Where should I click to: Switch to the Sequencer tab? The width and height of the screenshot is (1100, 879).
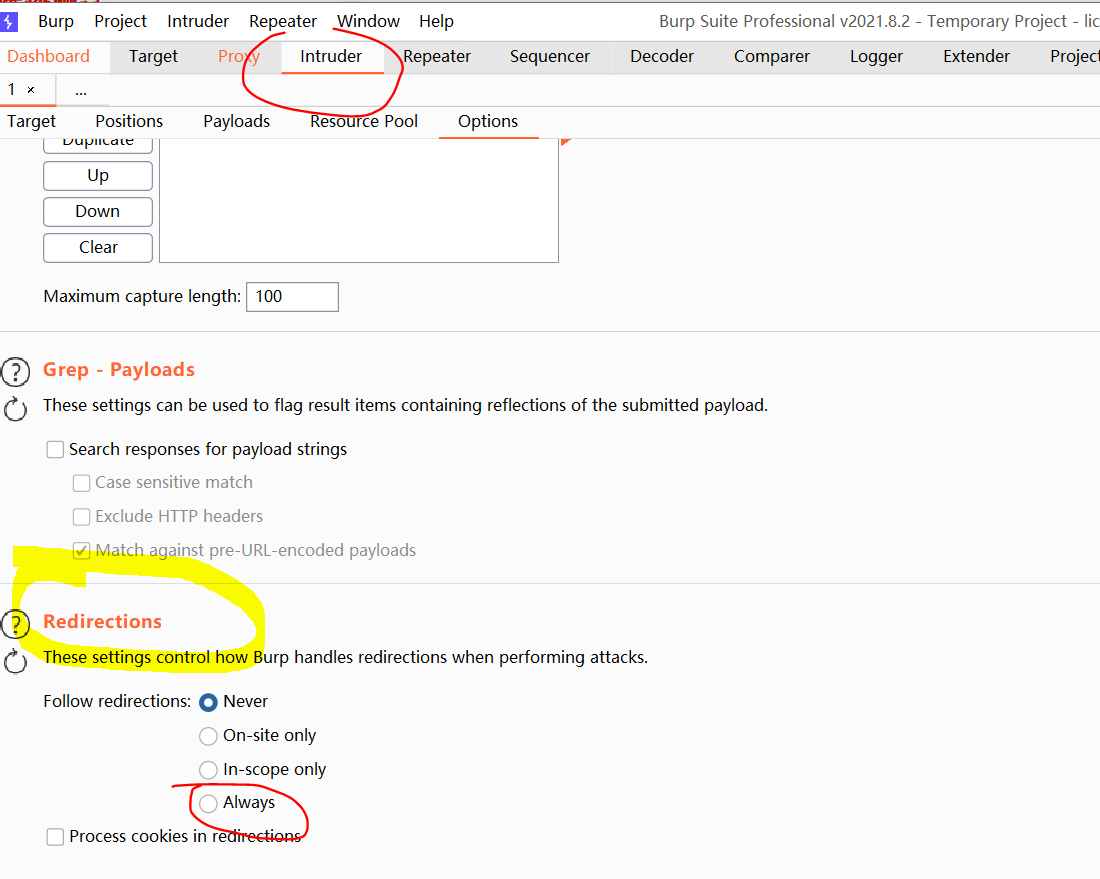550,56
